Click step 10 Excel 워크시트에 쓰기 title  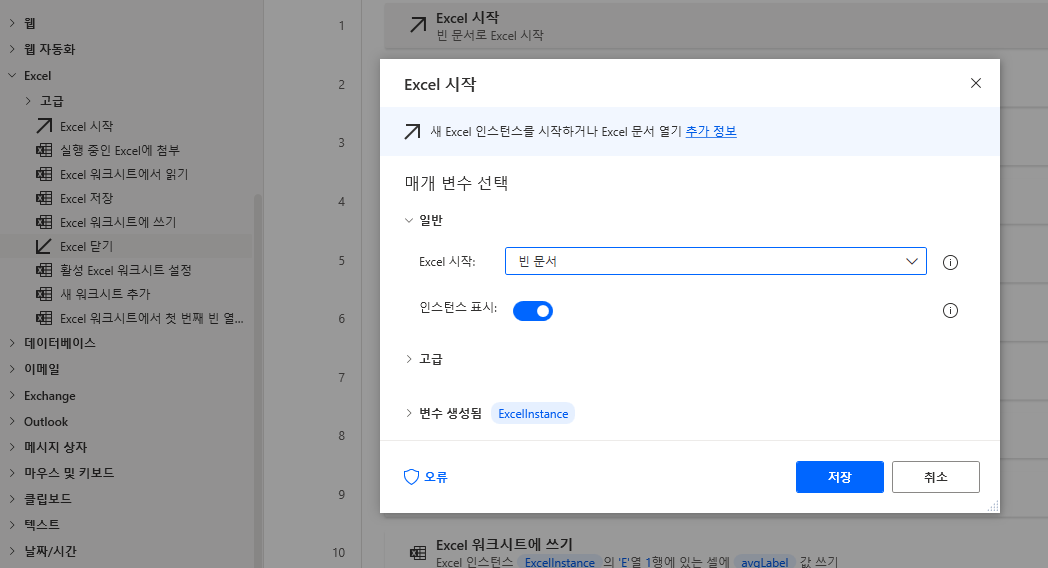pyautogui.click(x=504, y=545)
